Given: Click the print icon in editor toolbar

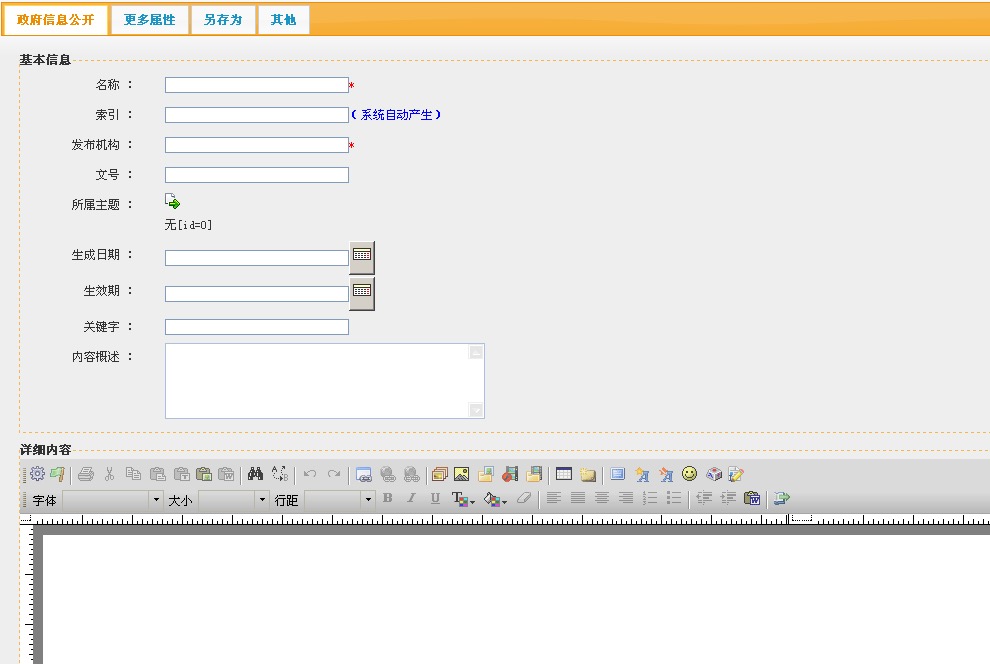Looking at the screenshot, I should pyautogui.click(x=86, y=474).
